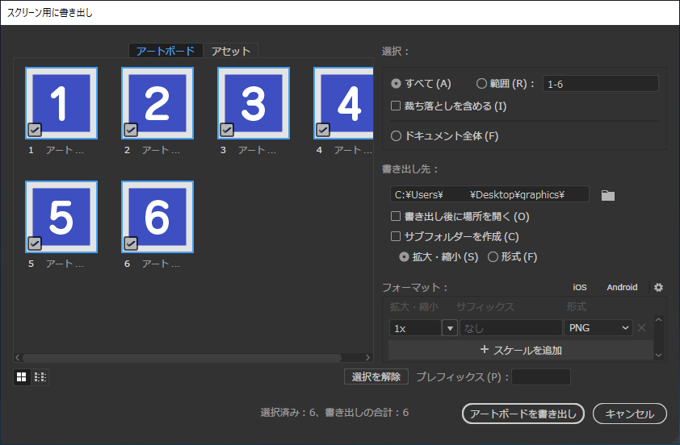Image resolution: width=680 pixels, height=445 pixels.
Task: Select artboard 1 thumbnail
Action: coord(61,103)
